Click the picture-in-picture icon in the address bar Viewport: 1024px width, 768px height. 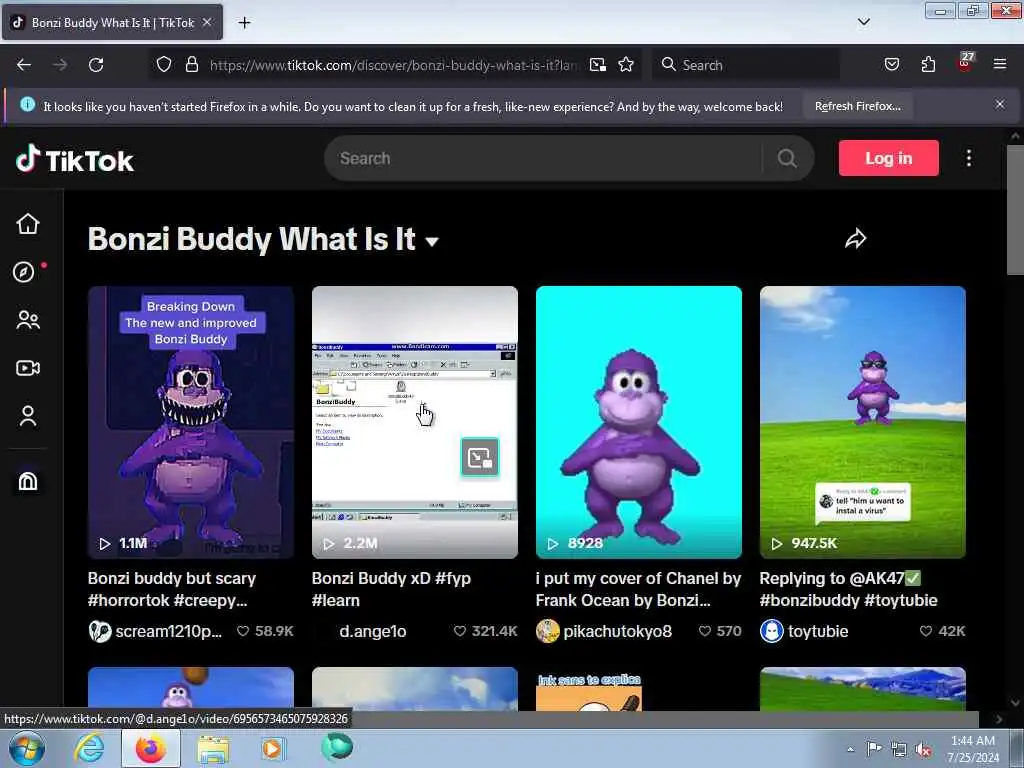[598, 65]
